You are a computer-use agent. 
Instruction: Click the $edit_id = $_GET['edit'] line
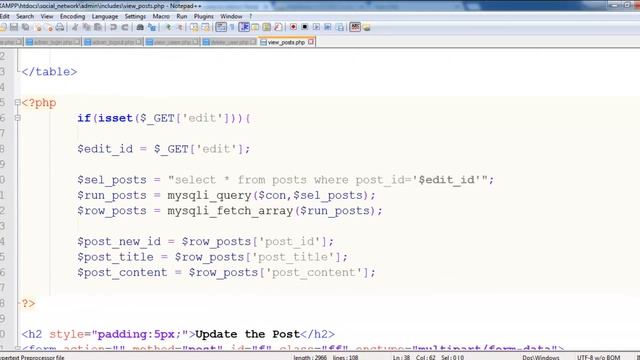tap(164, 149)
